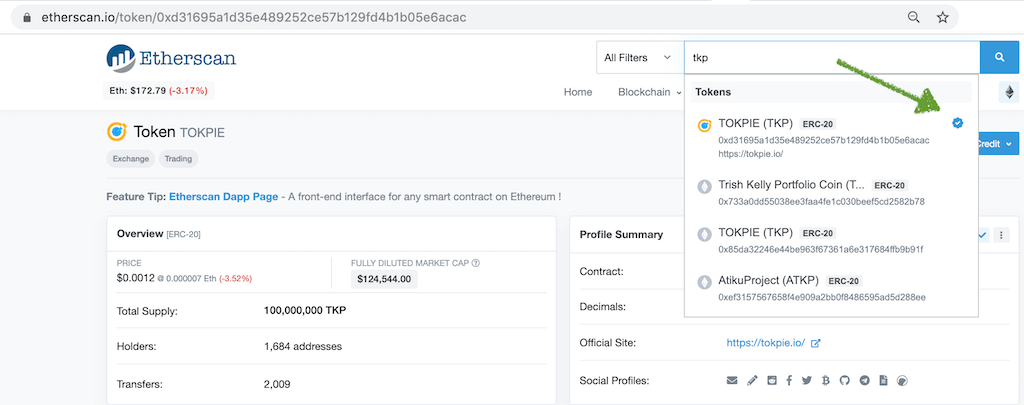Screen dimensions: 1024x405
Task: Open the Reddit social profile icon
Action: coord(772,380)
